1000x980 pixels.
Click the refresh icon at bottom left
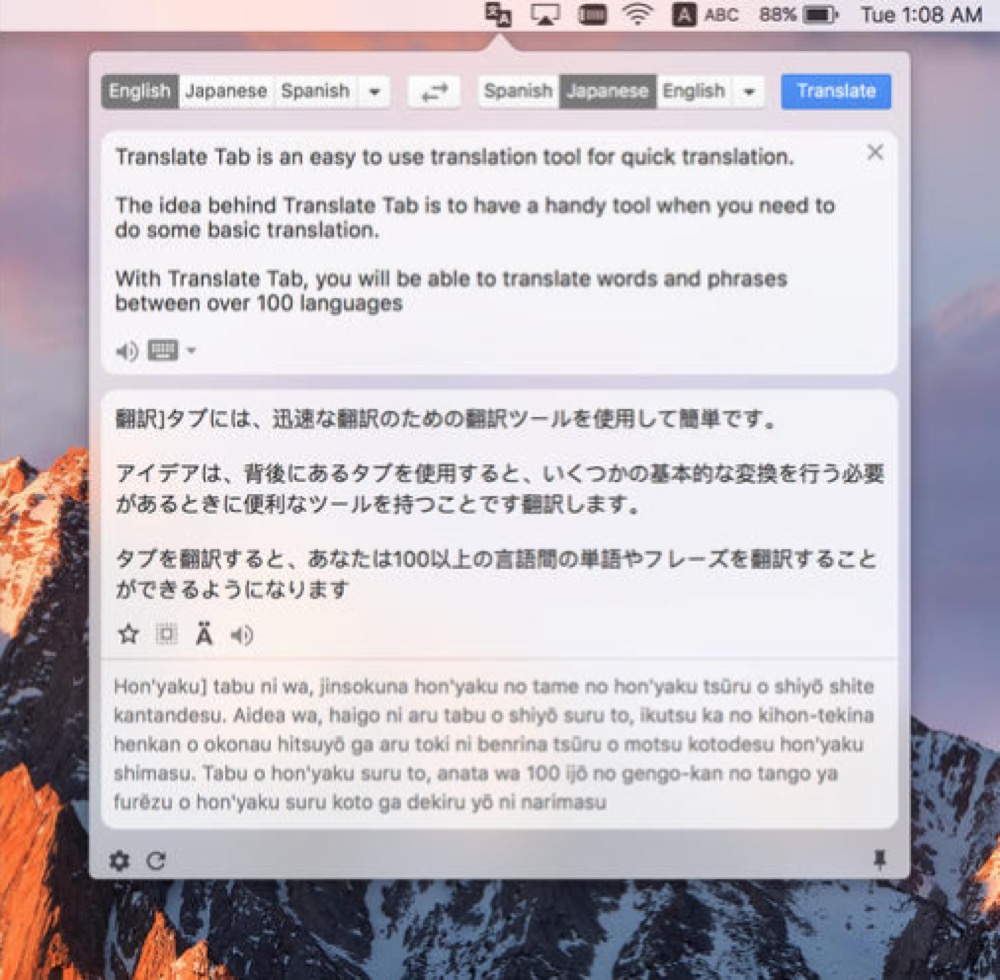point(156,861)
